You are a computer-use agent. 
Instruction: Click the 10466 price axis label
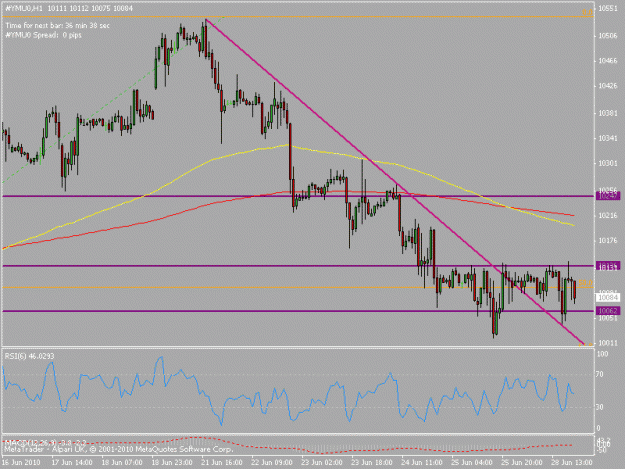608,61
